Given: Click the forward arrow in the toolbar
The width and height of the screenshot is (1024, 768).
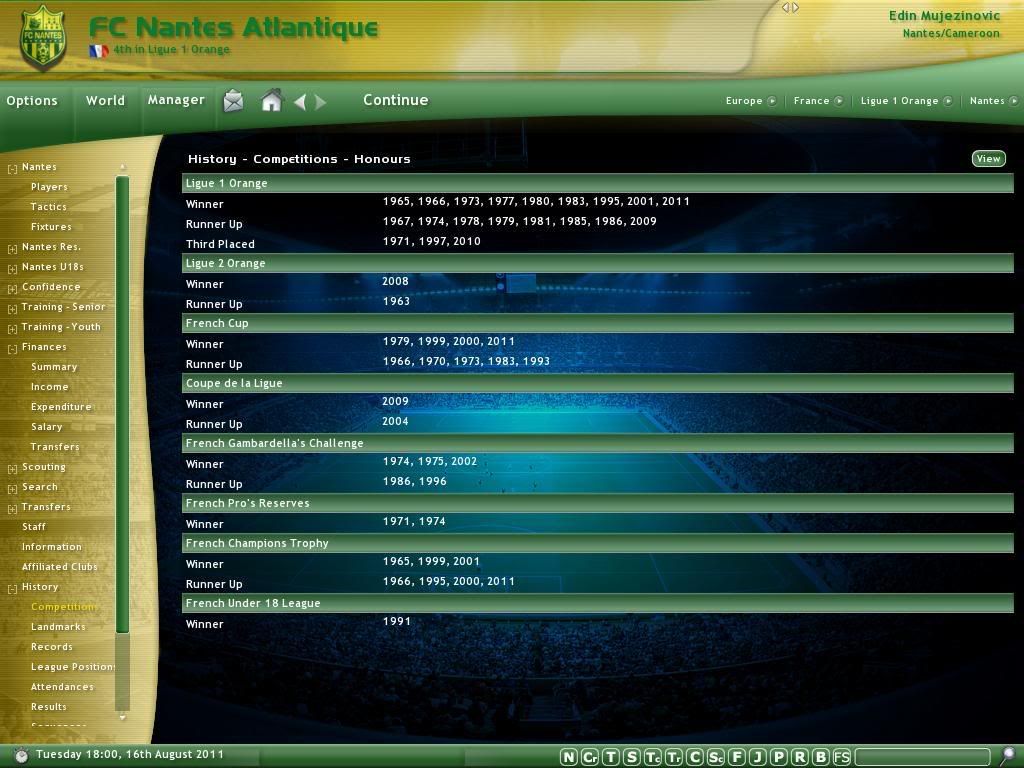Looking at the screenshot, I should (320, 102).
